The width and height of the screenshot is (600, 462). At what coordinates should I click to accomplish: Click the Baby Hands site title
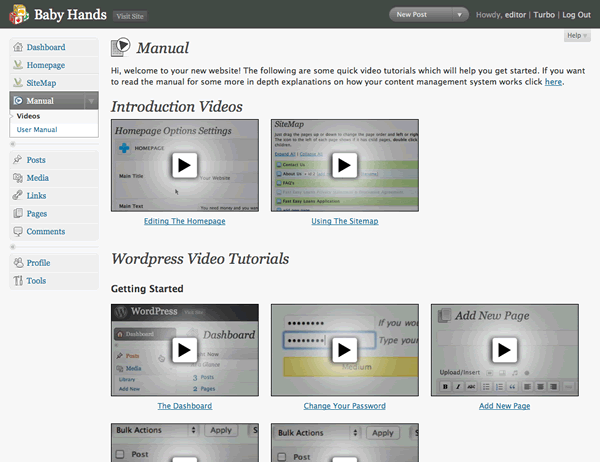click(x=70, y=15)
